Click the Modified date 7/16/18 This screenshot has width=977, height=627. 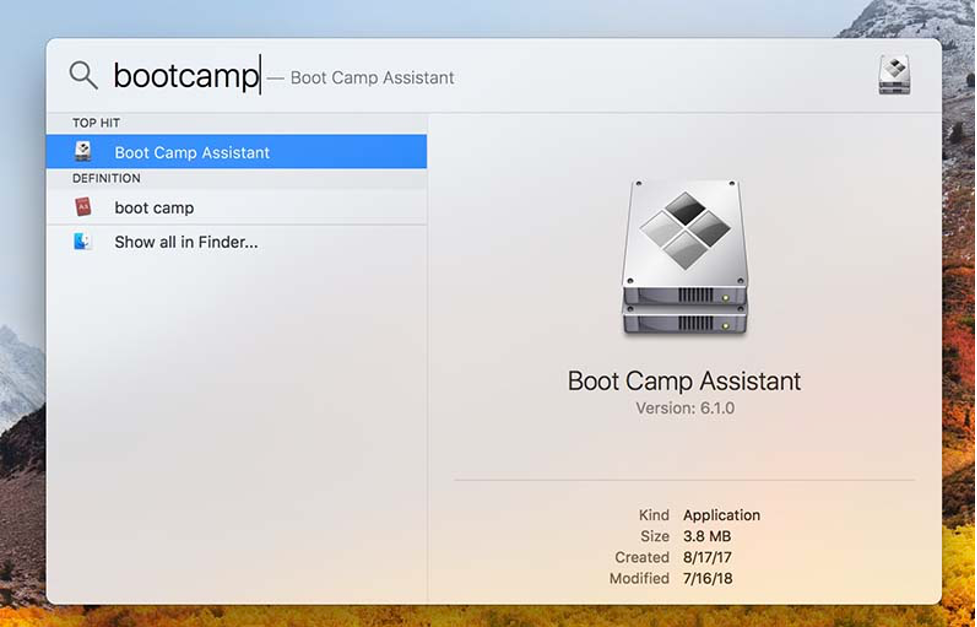[708, 578]
